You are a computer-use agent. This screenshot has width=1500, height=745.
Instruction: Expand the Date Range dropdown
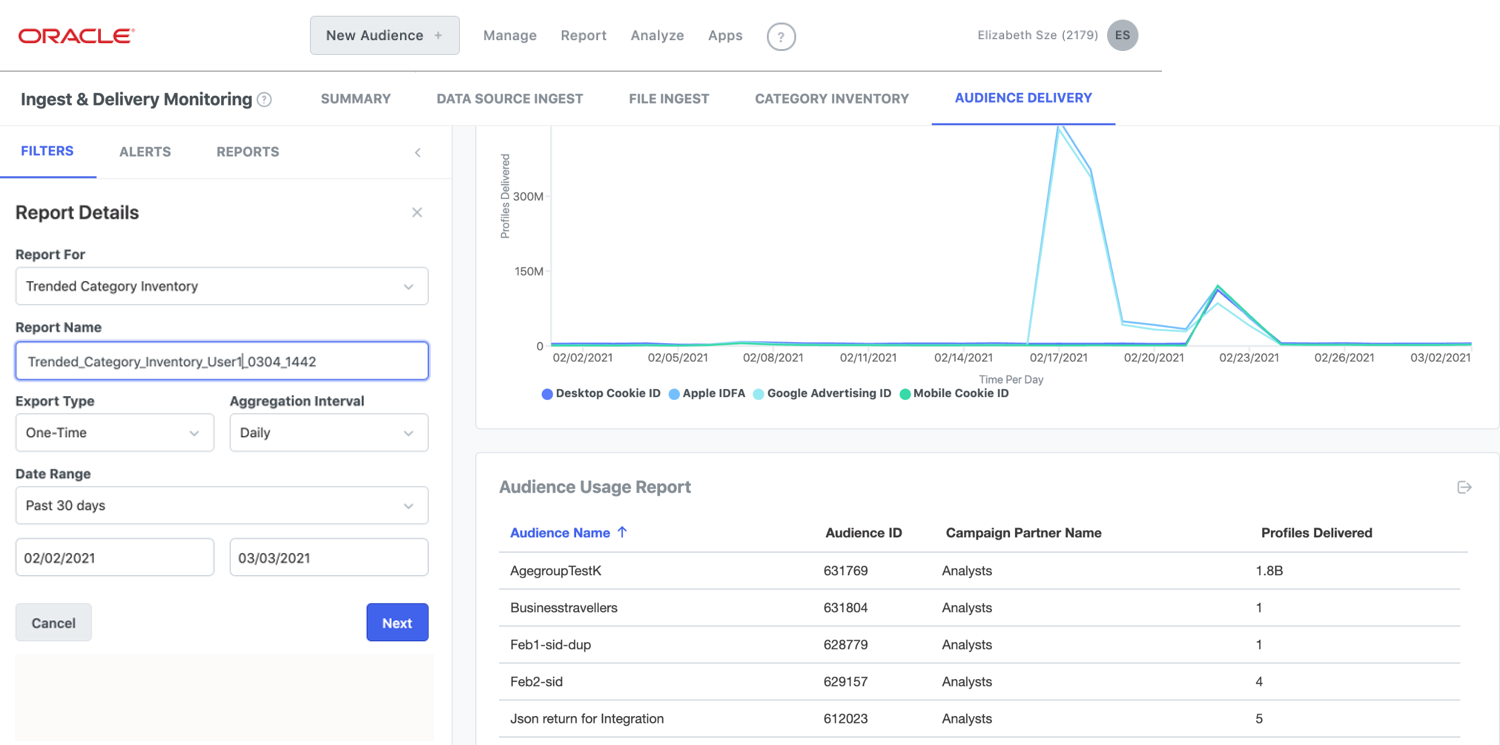coord(221,506)
